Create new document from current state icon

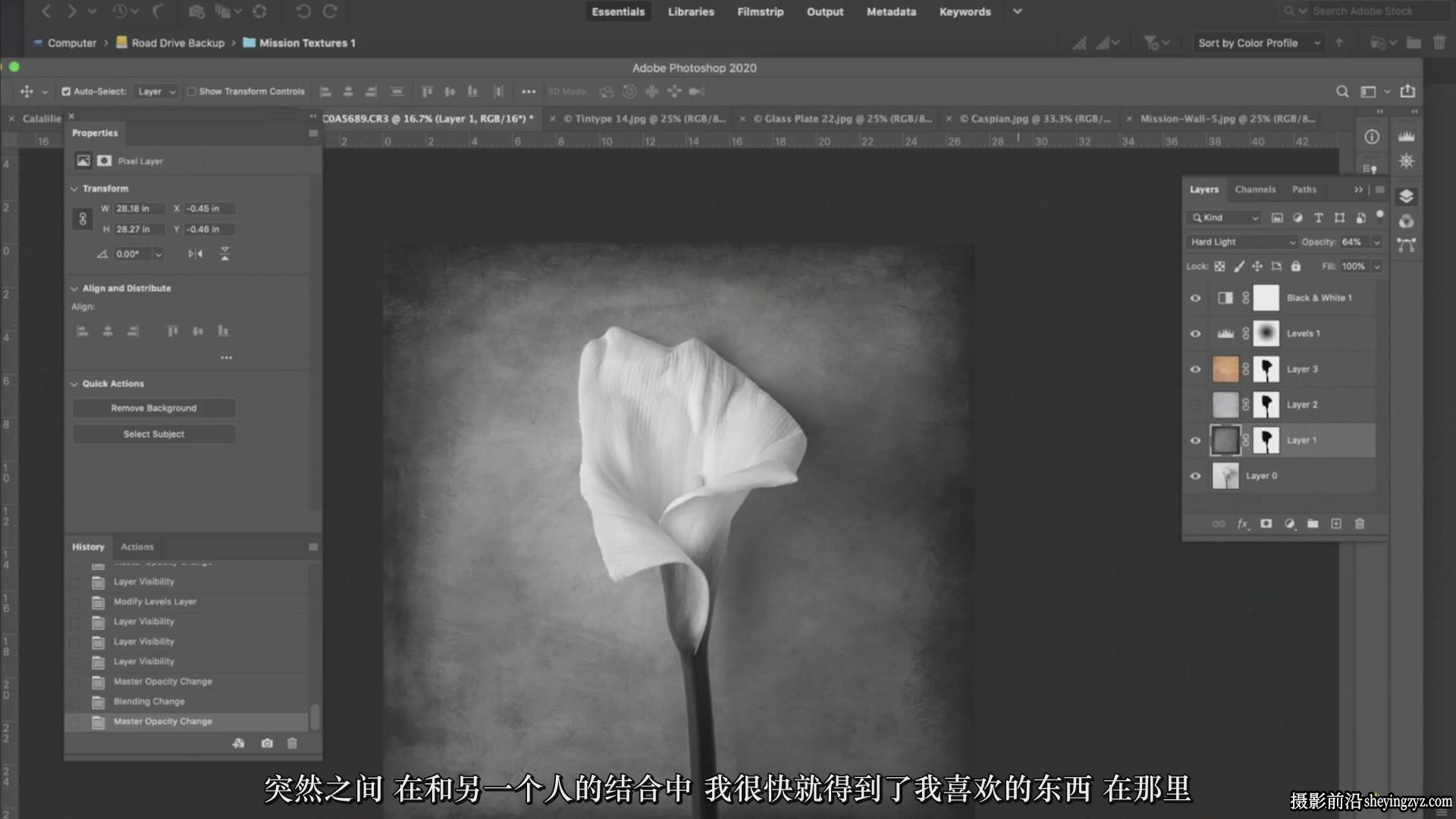[239, 743]
